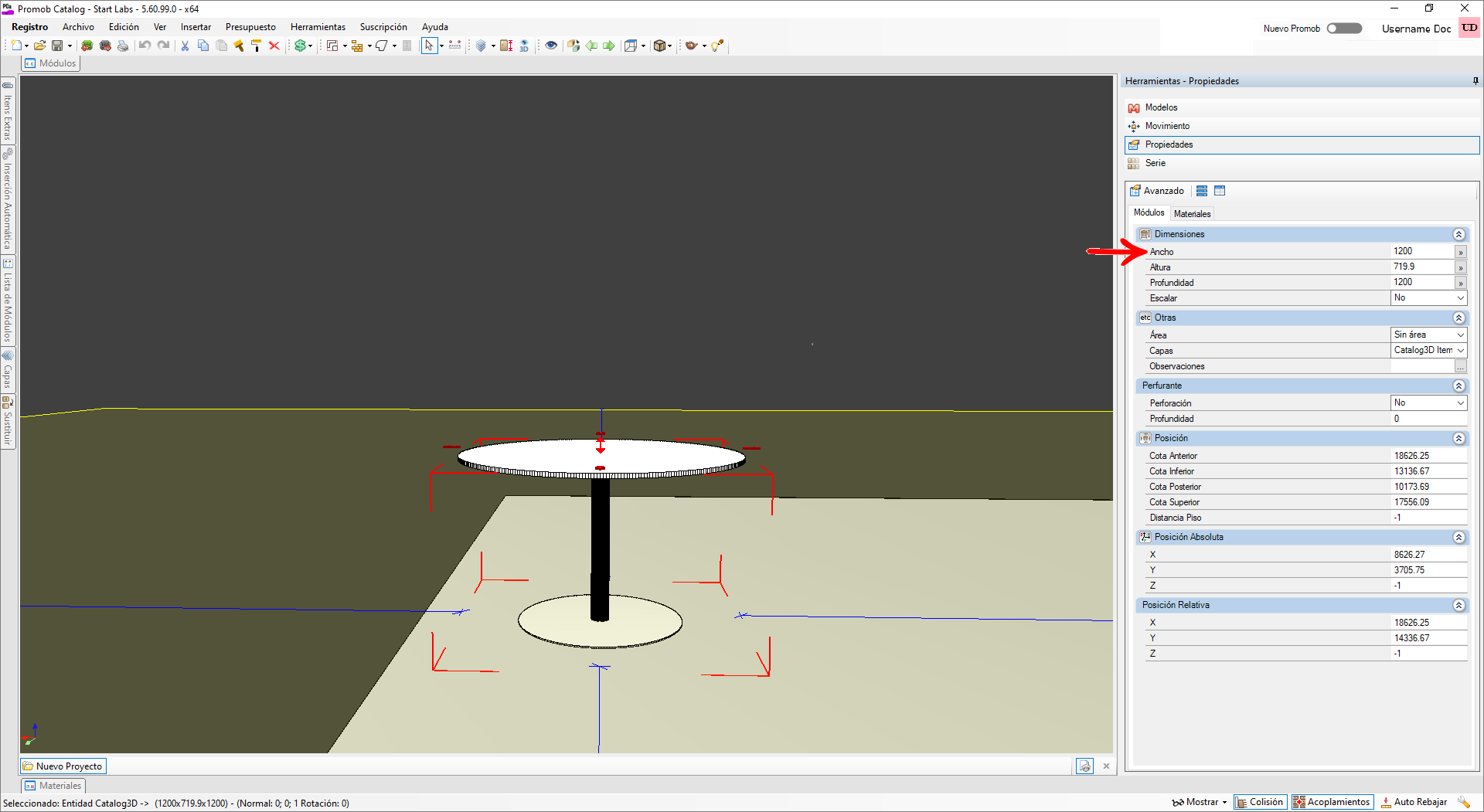Click the paste clipboard icon
Screen dimensions: 1484x812
coord(221,46)
